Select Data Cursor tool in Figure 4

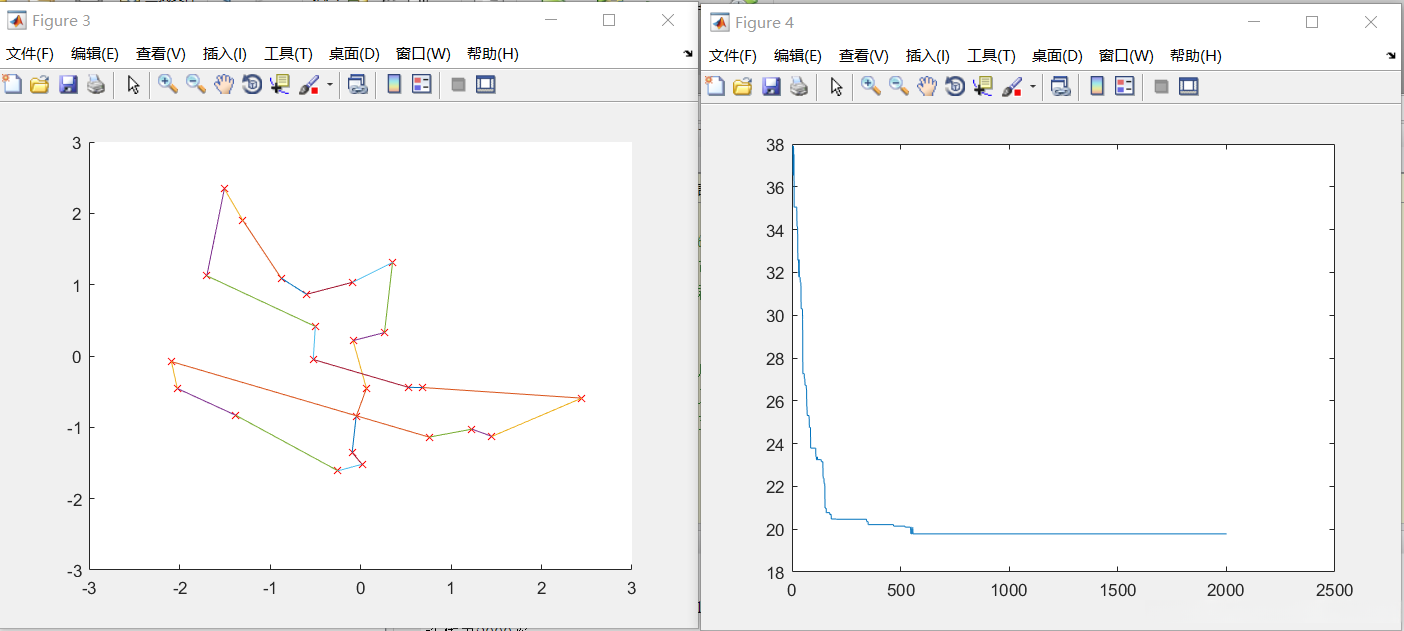click(x=983, y=87)
